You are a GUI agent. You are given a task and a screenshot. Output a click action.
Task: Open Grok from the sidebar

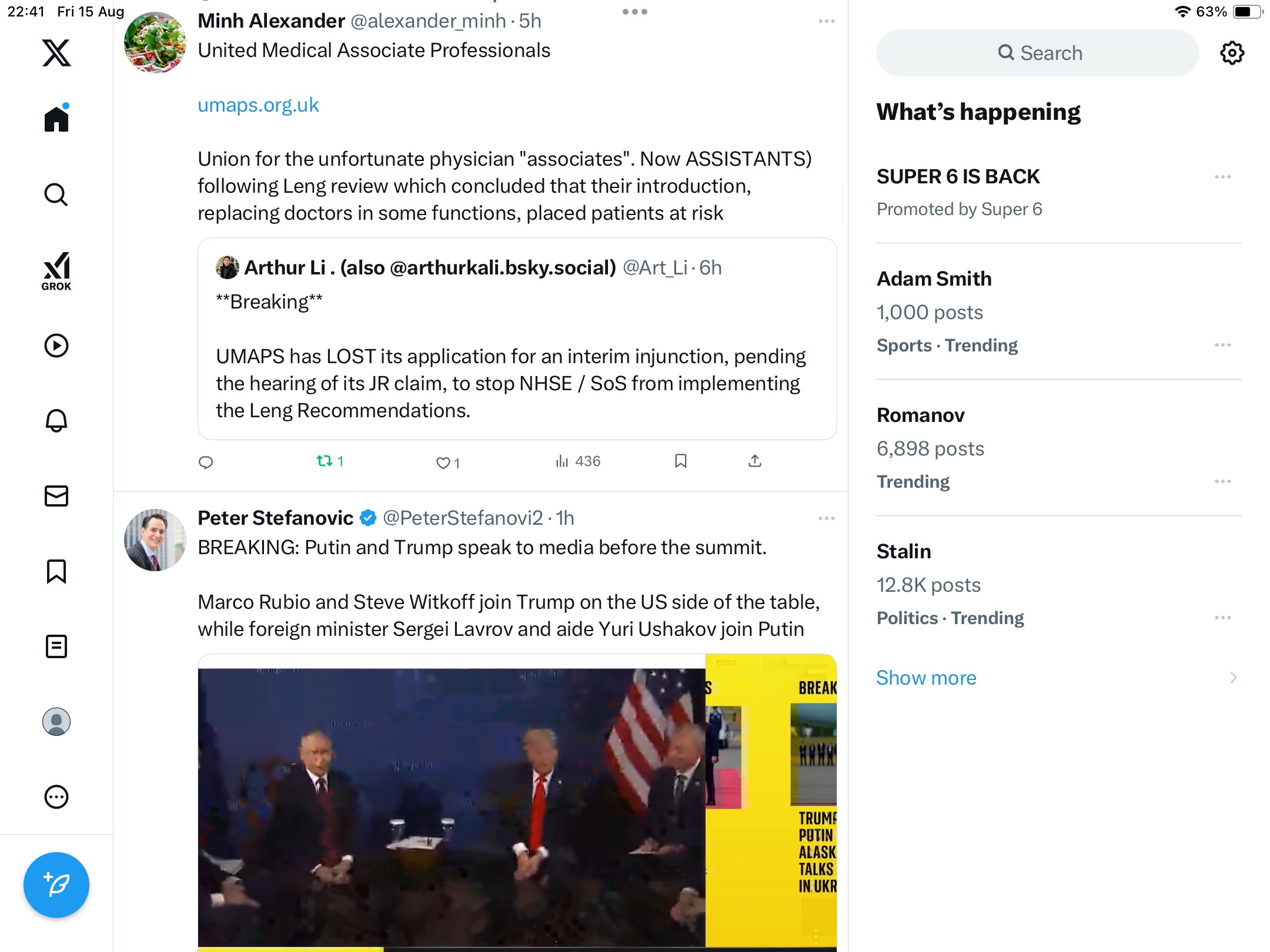click(x=56, y=271)
